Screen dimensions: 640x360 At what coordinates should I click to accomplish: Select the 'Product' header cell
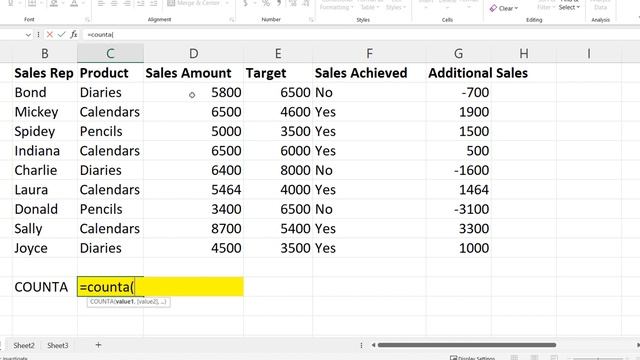pos(110,73)
